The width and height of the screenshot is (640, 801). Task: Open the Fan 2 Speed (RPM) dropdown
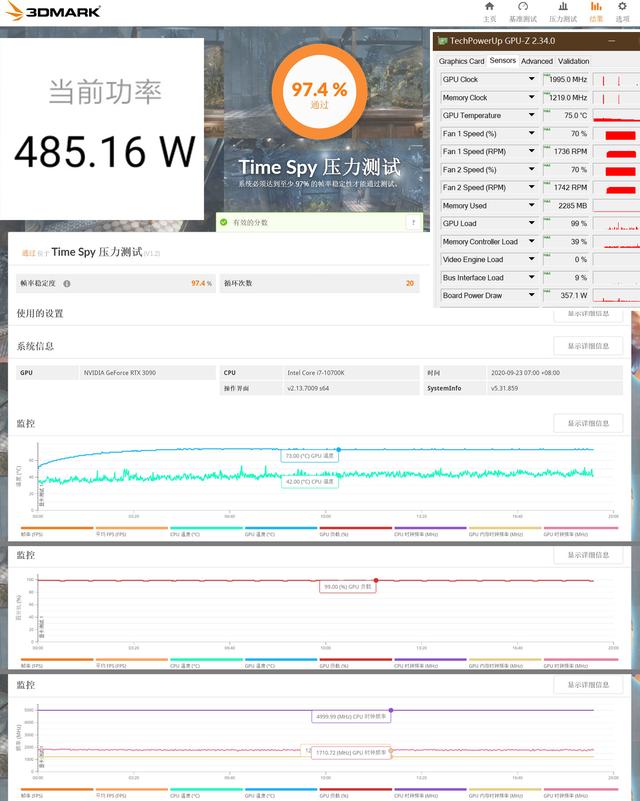pyautogui.click(x=532, y=187)
